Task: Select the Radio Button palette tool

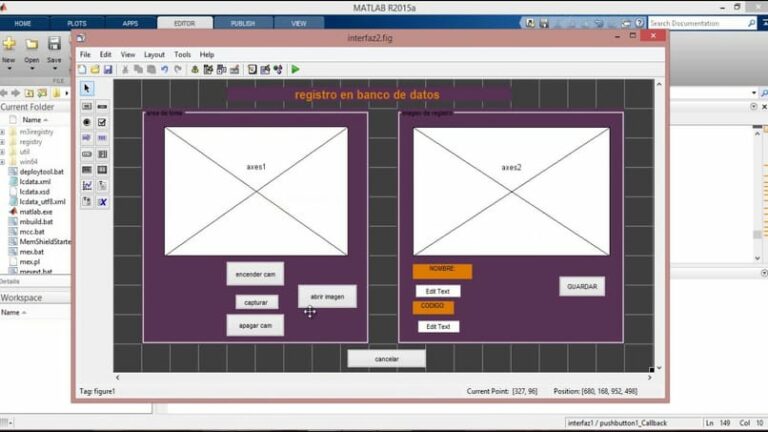Action: 87,121
